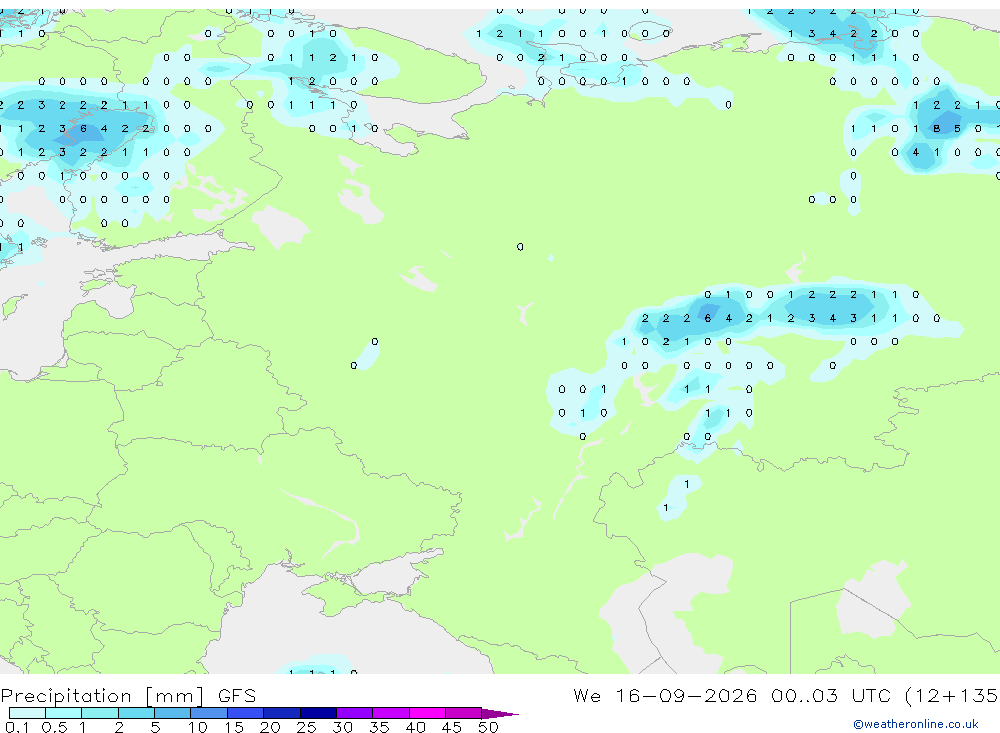Pick the lightest cyan 0.1 legend swatch
Viewport: 1000px width, 733px height.
[x=27, y=713]
